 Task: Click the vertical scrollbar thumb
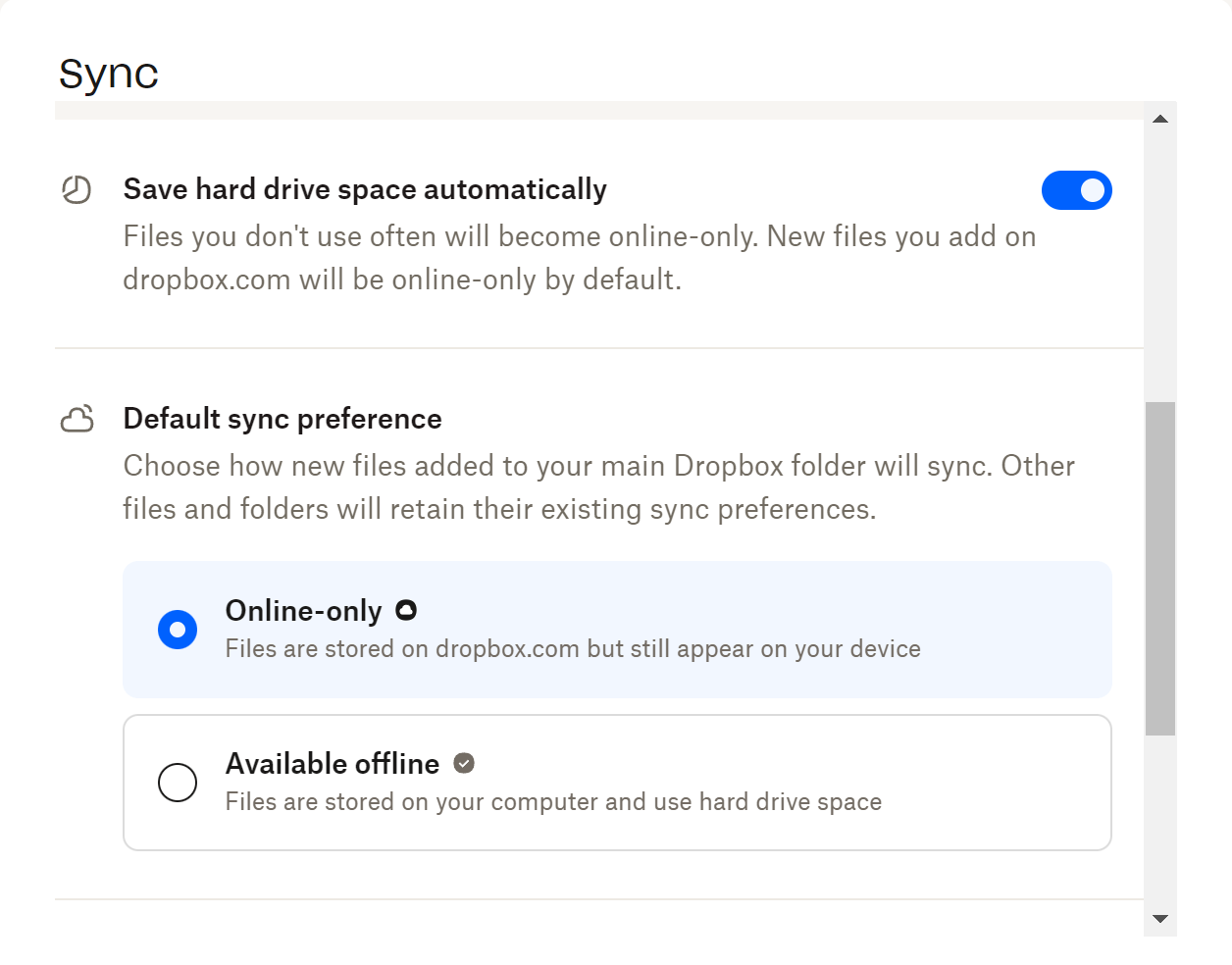pos(1160,568)
